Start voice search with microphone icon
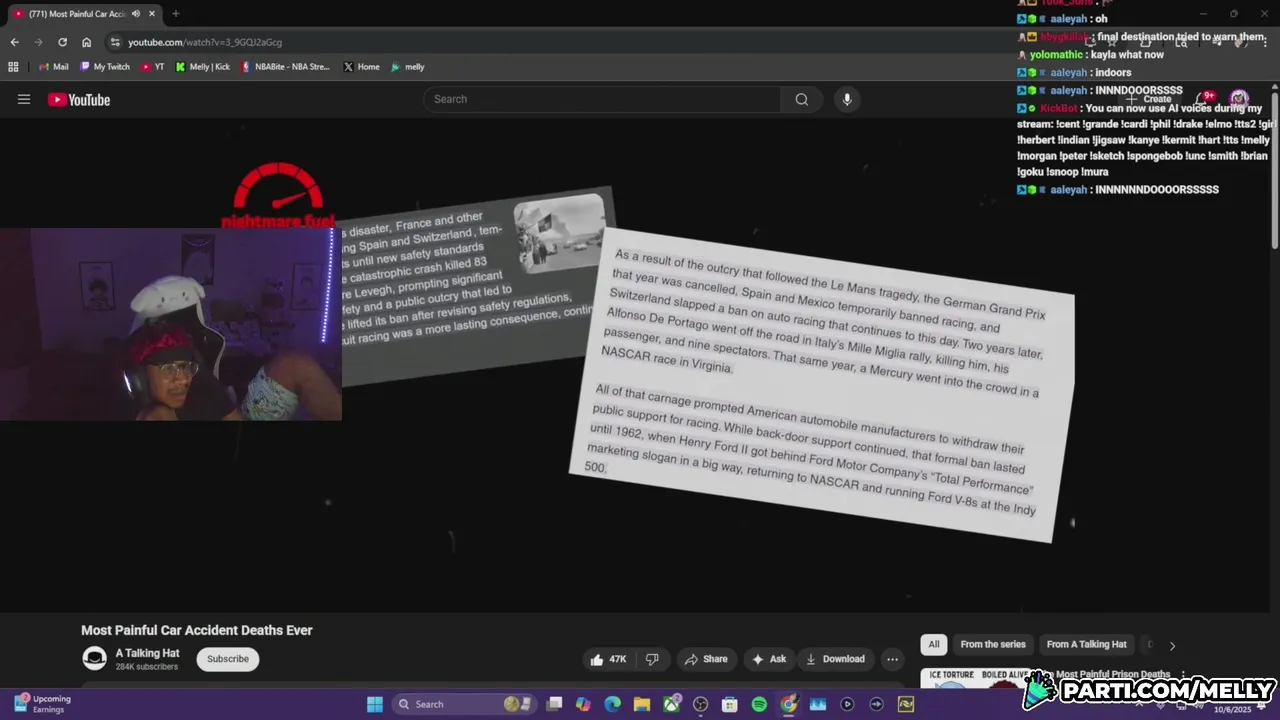1280x720 pixels. tap(847, 99)
